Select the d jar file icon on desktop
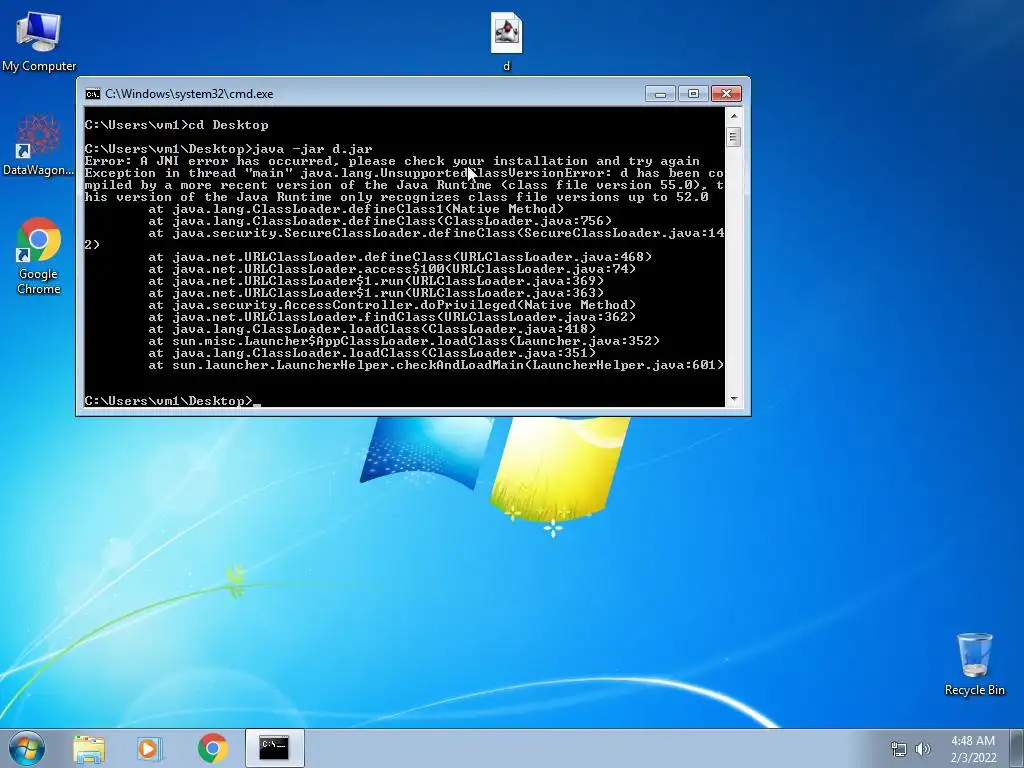This screenshot has width=1024, height=768. coord(506,41)
